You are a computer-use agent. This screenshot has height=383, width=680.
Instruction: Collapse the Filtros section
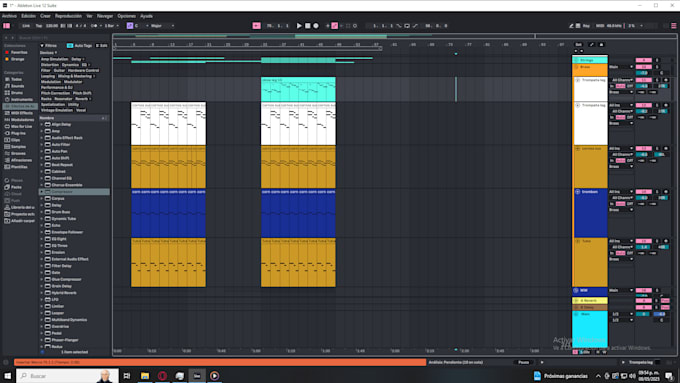coord(42,46)
